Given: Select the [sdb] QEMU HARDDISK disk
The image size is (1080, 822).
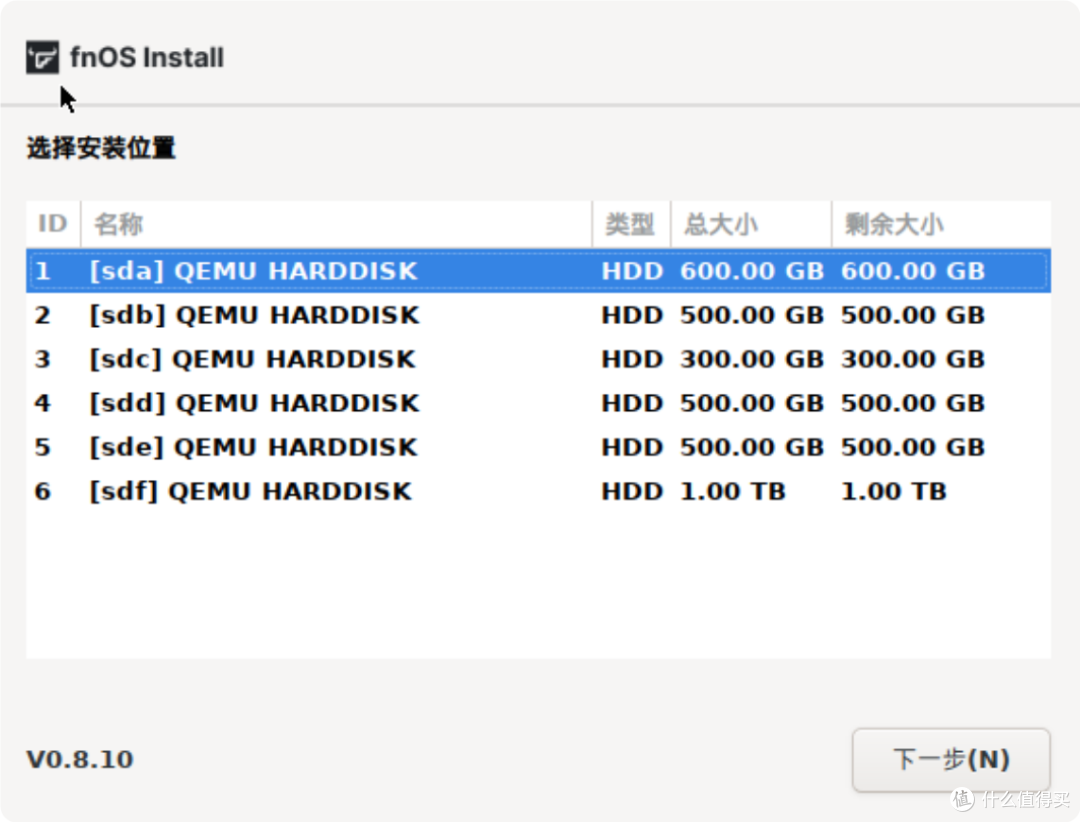Looking at the screenshot, I should [254, 315].
